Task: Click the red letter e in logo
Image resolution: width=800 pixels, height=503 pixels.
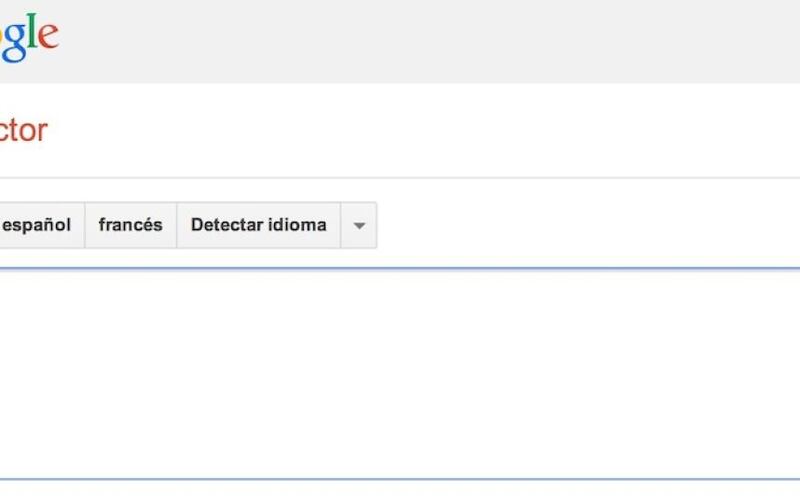Action: pos(48,36)
